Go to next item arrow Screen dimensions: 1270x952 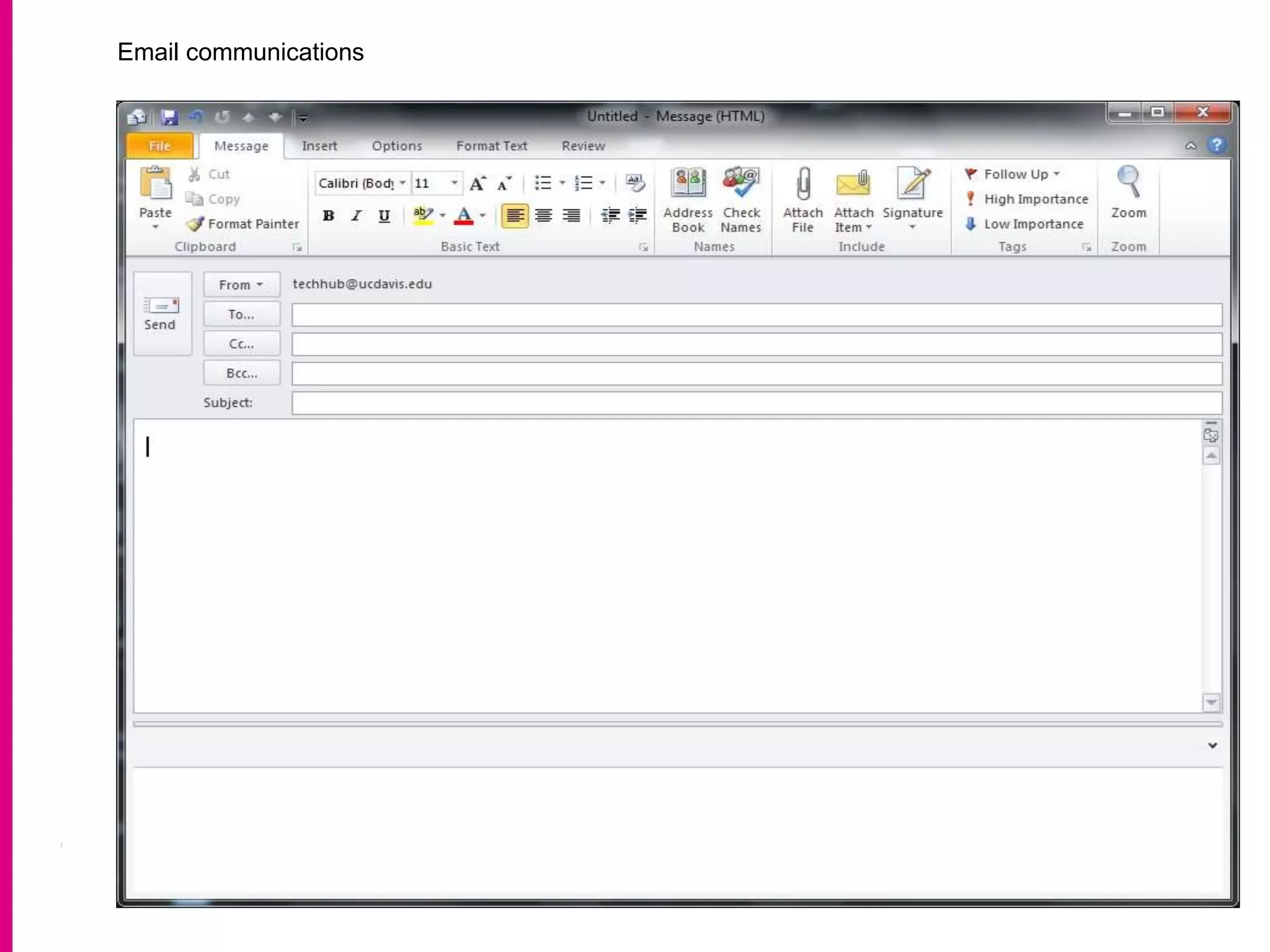pyautogui.click(x=275, y=117)
